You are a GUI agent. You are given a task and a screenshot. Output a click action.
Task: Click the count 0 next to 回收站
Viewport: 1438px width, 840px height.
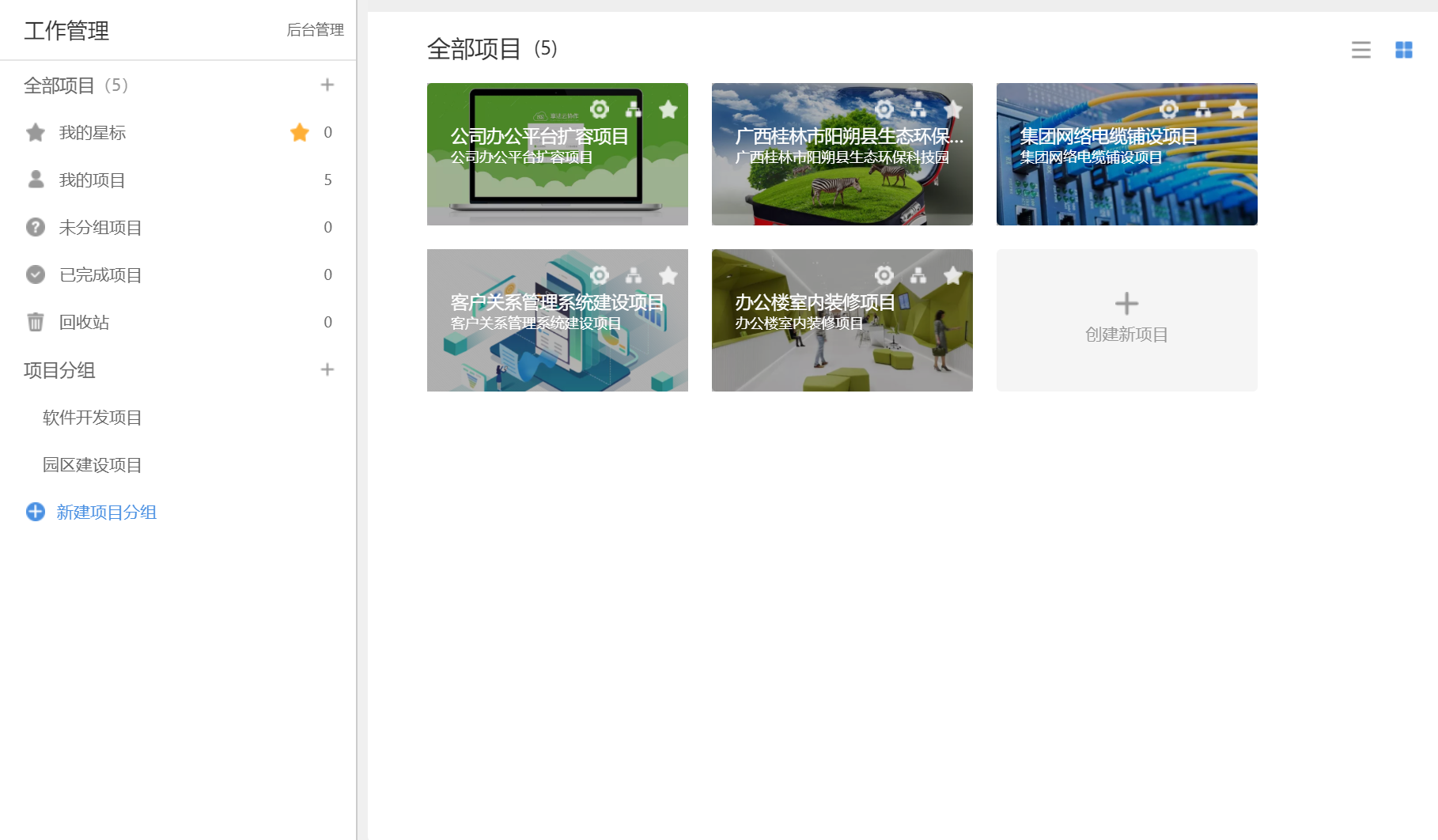click(x=327, y=322)
